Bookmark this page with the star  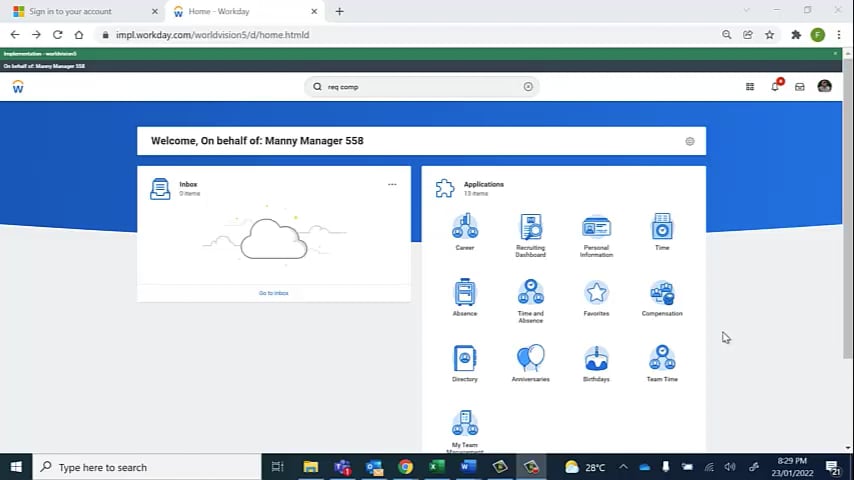pos(770,35)
